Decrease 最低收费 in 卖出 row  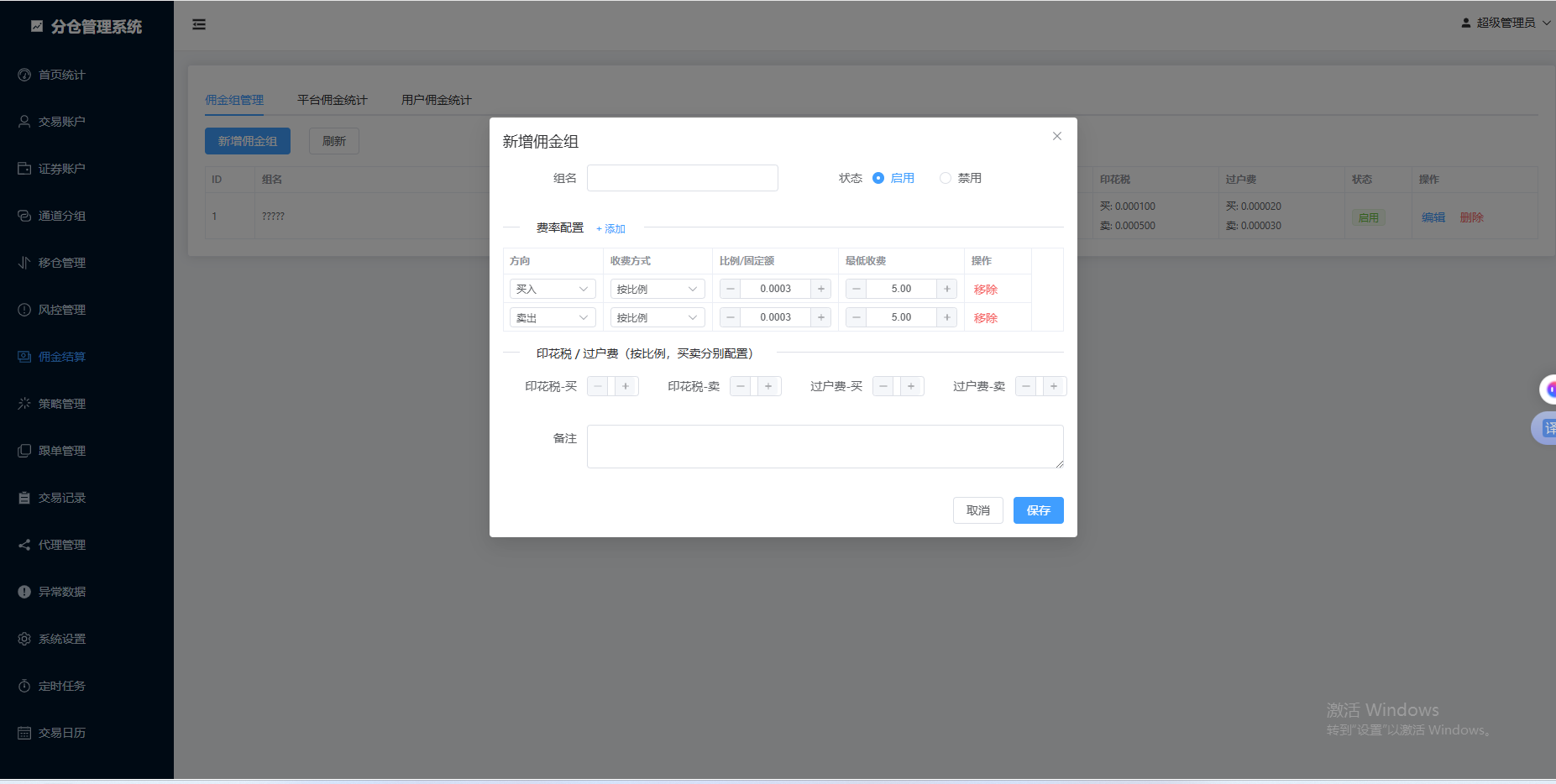857,317
